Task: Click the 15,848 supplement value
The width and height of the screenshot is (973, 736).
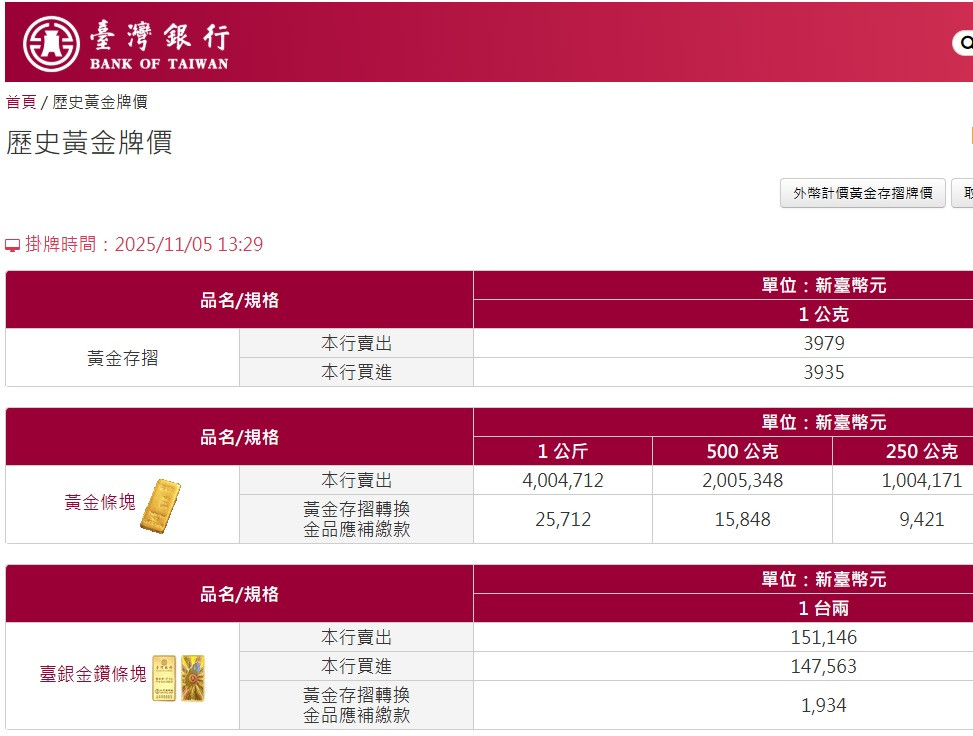Action: [x=742, y=519]
